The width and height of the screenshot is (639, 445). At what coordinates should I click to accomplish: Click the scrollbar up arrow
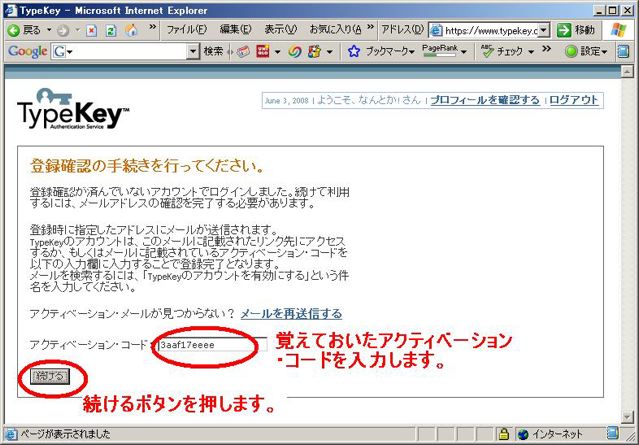(627, 72)
